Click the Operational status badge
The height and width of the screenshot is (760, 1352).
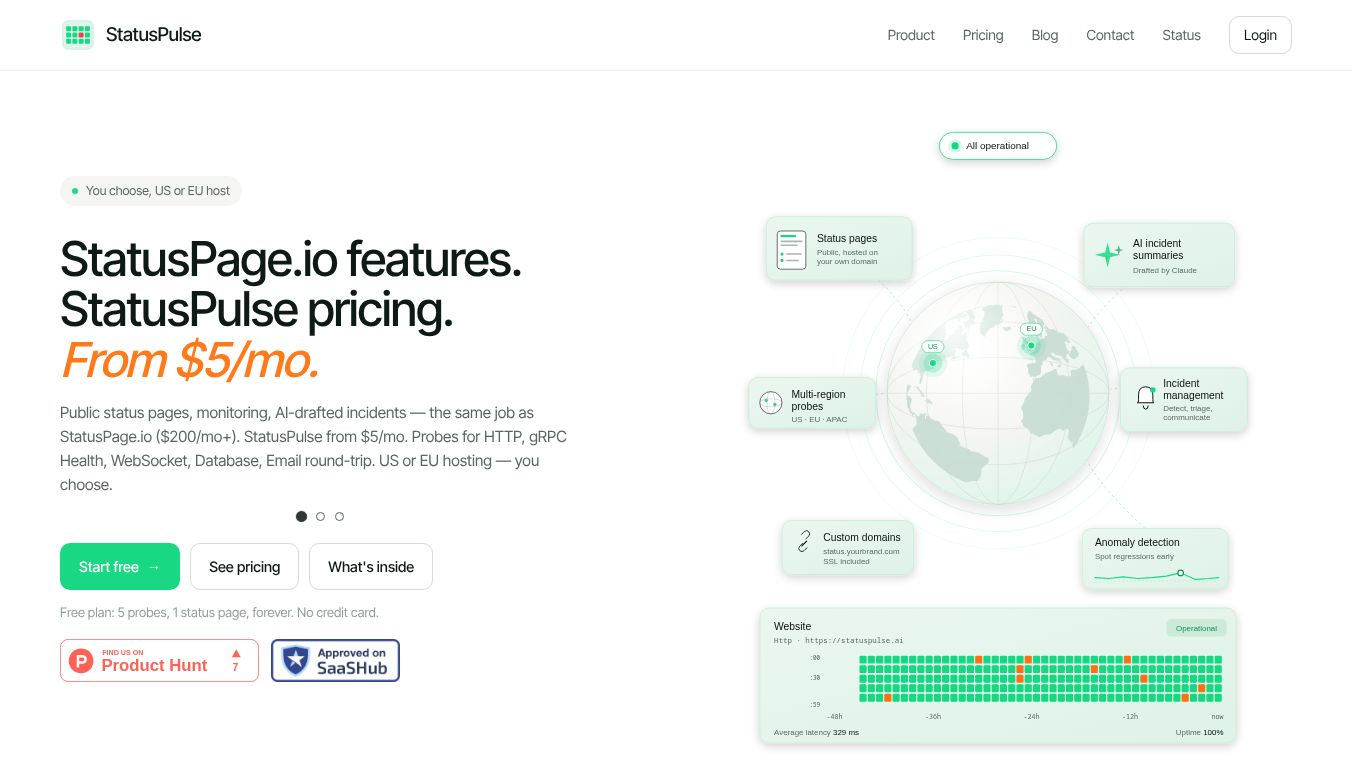[1196, 628]
